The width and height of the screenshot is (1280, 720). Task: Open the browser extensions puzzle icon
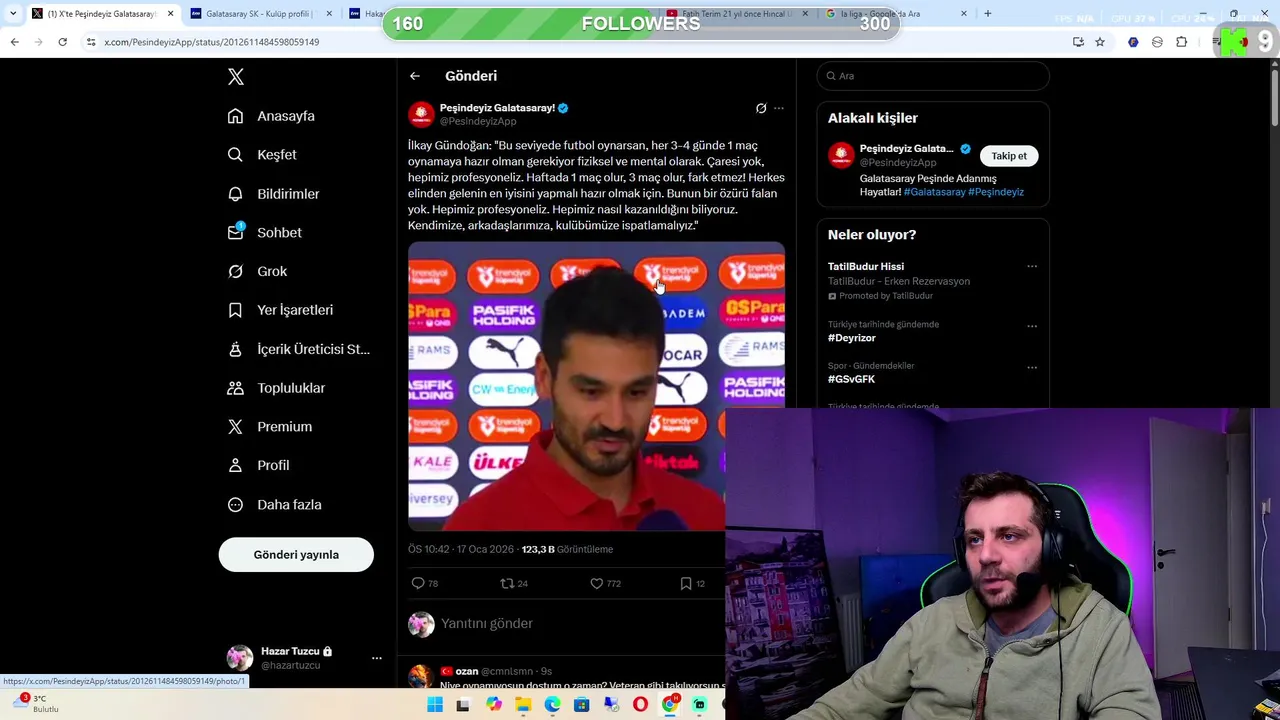1181,42
